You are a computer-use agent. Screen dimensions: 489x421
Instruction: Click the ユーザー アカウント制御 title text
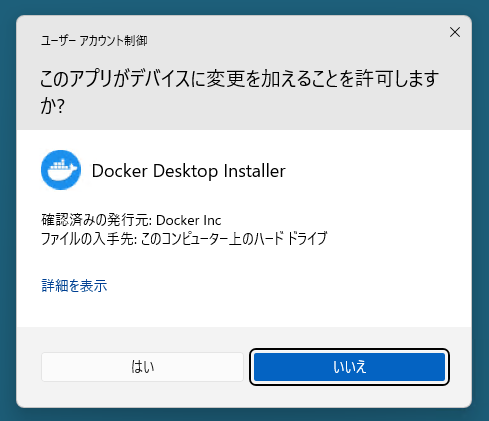(x=94, y=41)
